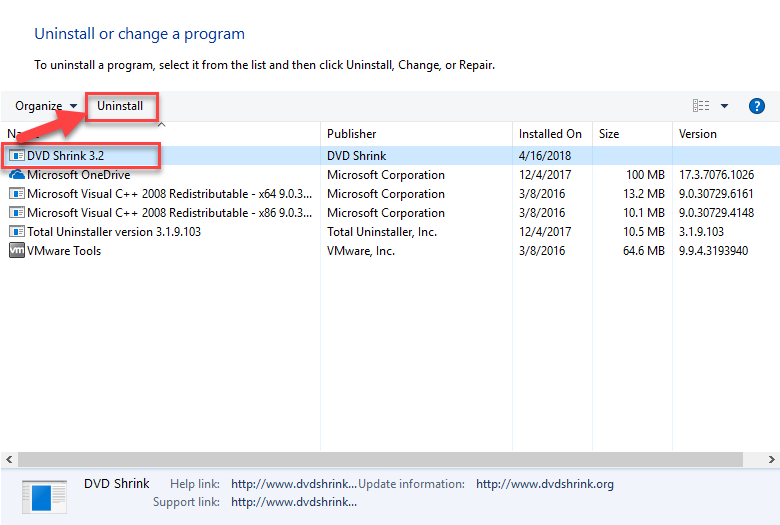Sort by the Installed On column header

[550, 134]
